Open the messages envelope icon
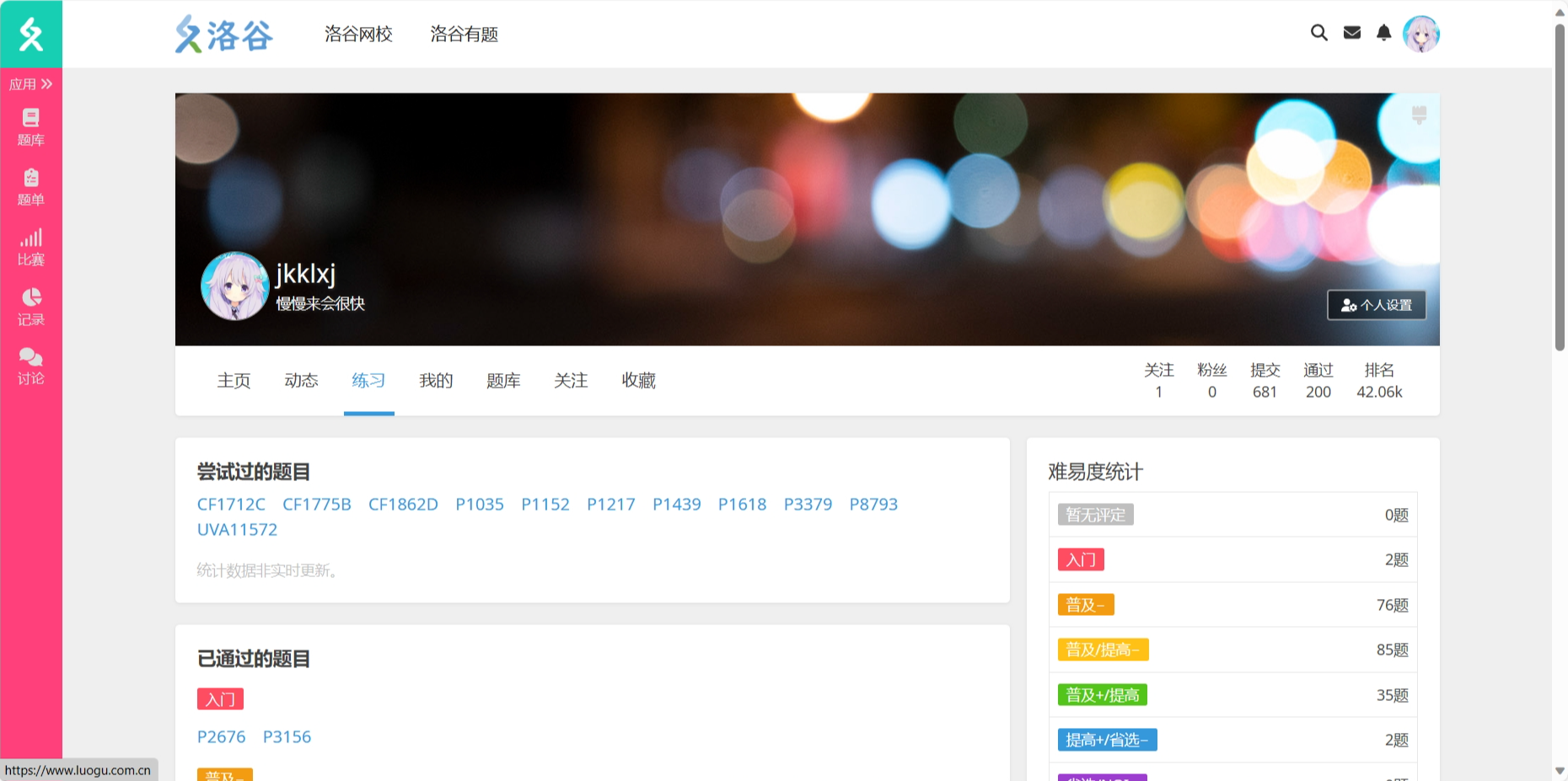 1352,33
